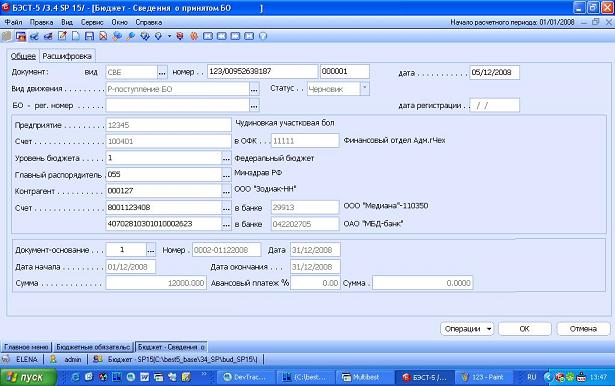The image size is (615, 386).
Task: Click document number field 123/00952638187
Action: point(262,72)
